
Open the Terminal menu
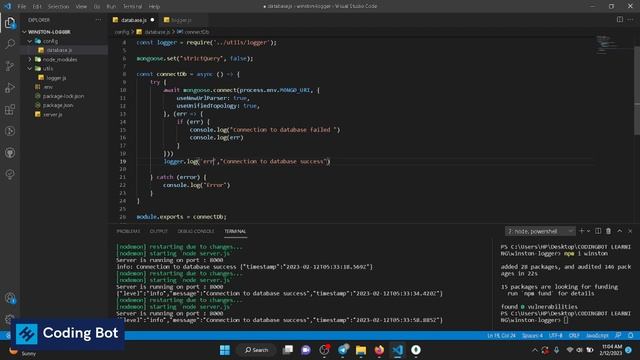point(133,7)
